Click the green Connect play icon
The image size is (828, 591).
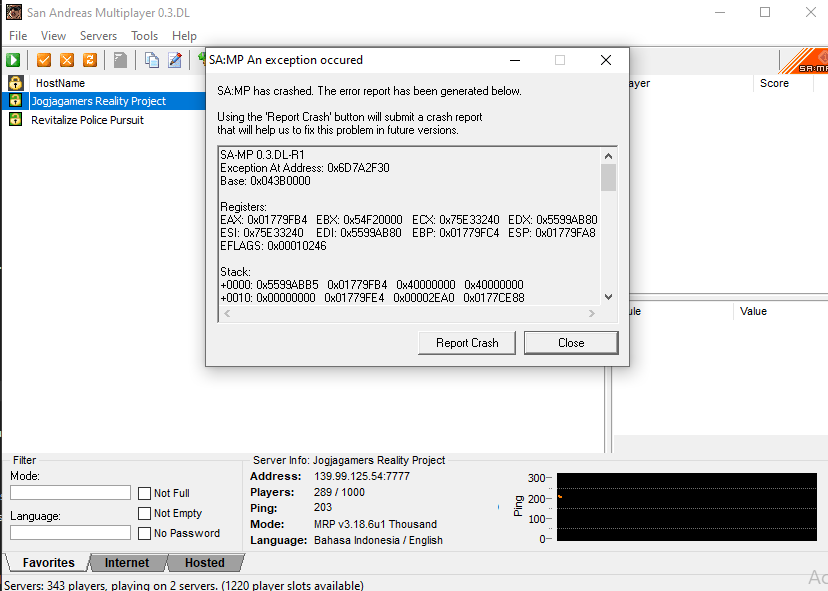pos(13,60)
